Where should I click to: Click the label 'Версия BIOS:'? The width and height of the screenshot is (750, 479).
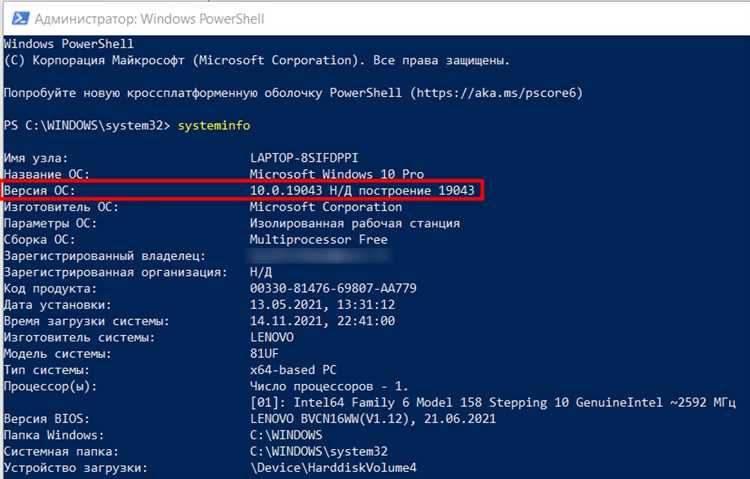tap(46, 419)
